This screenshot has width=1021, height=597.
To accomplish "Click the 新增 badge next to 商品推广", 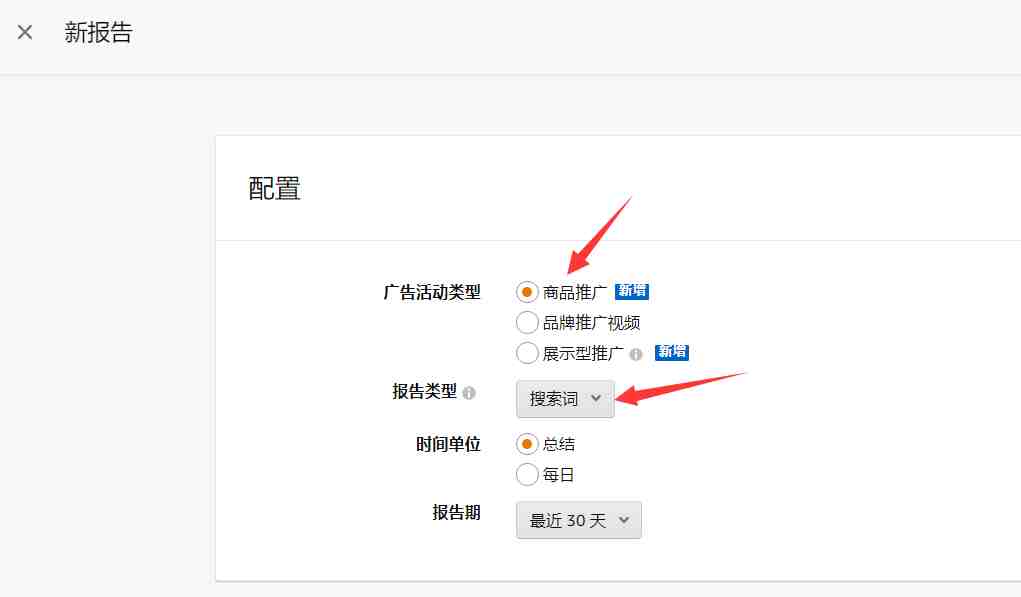I will point(632,291).
